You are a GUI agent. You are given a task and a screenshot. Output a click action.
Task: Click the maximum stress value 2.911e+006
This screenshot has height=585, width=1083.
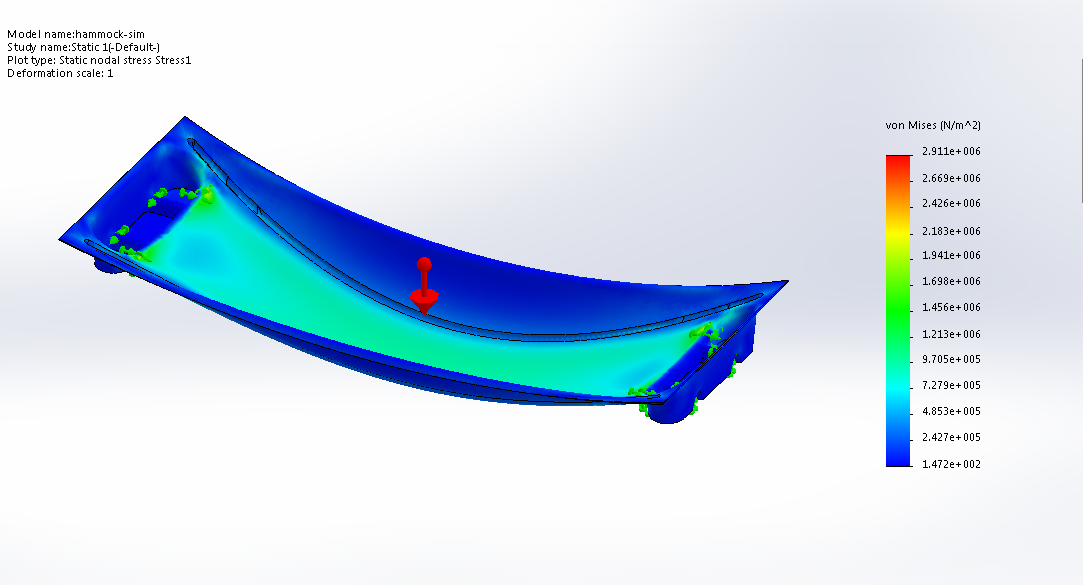(x=951, y=151)
